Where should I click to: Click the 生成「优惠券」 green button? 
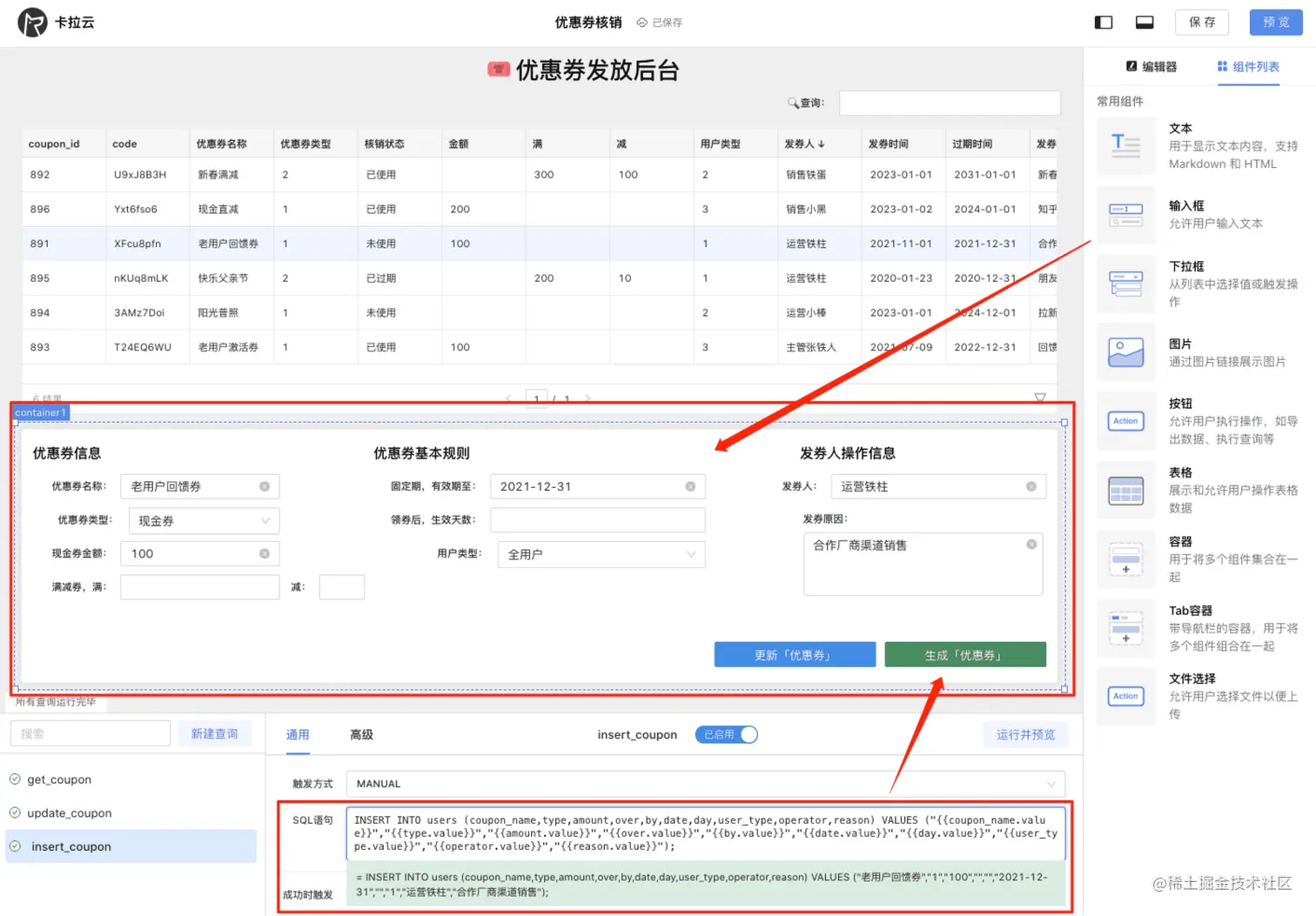(x=964, y=654)
